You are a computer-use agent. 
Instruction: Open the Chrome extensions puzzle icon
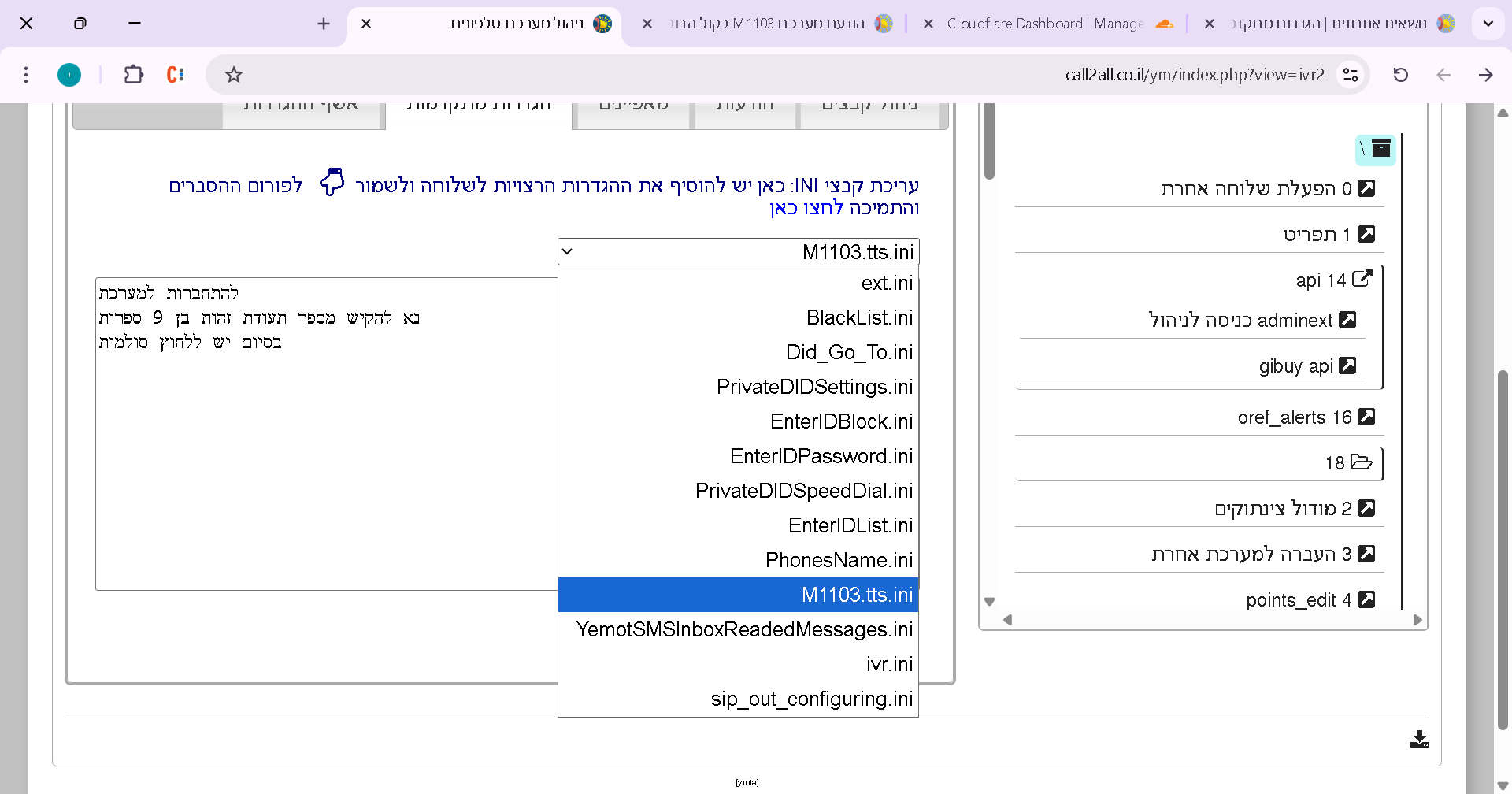click(x=133, y=75)
